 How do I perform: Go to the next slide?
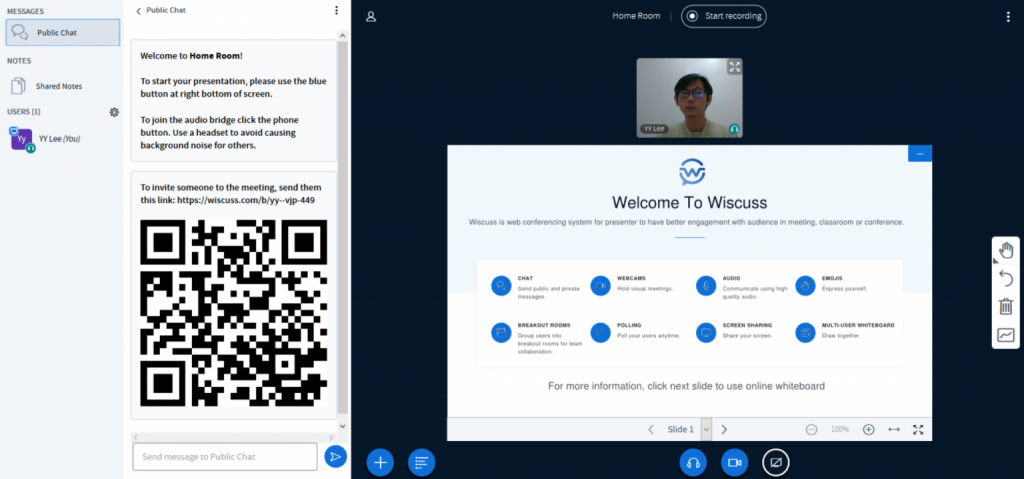(x=724, y=429)
